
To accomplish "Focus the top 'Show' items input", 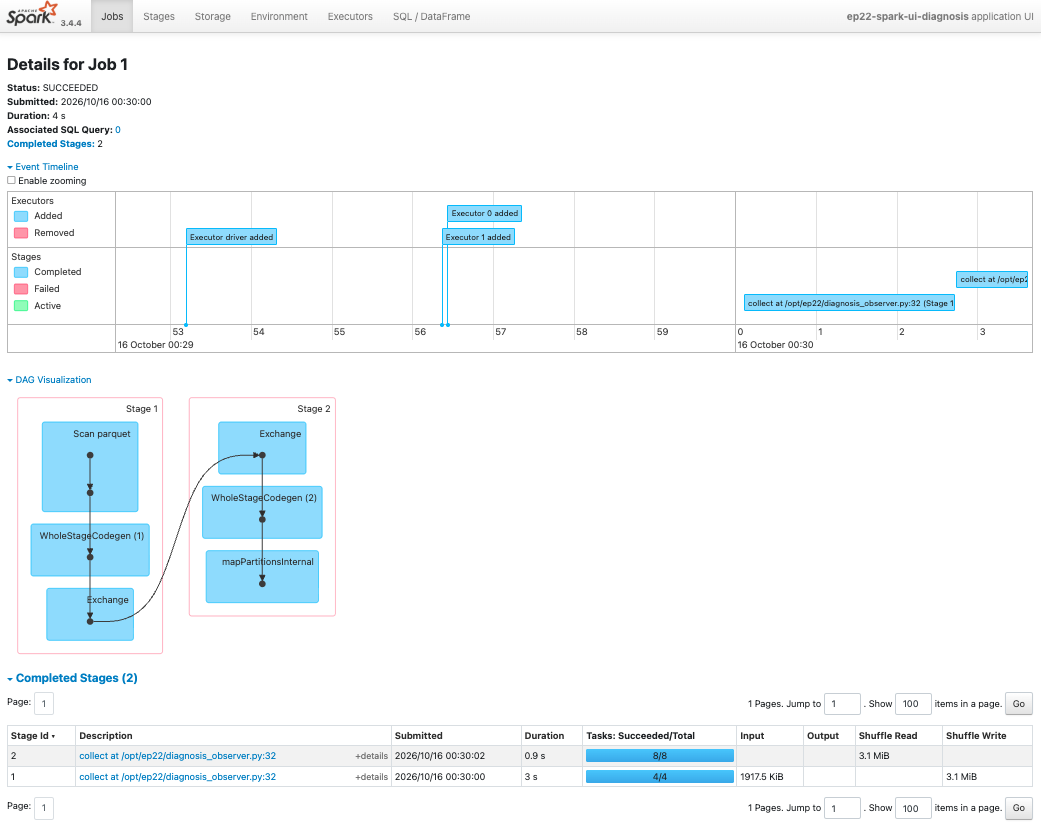I will point(914,704).
